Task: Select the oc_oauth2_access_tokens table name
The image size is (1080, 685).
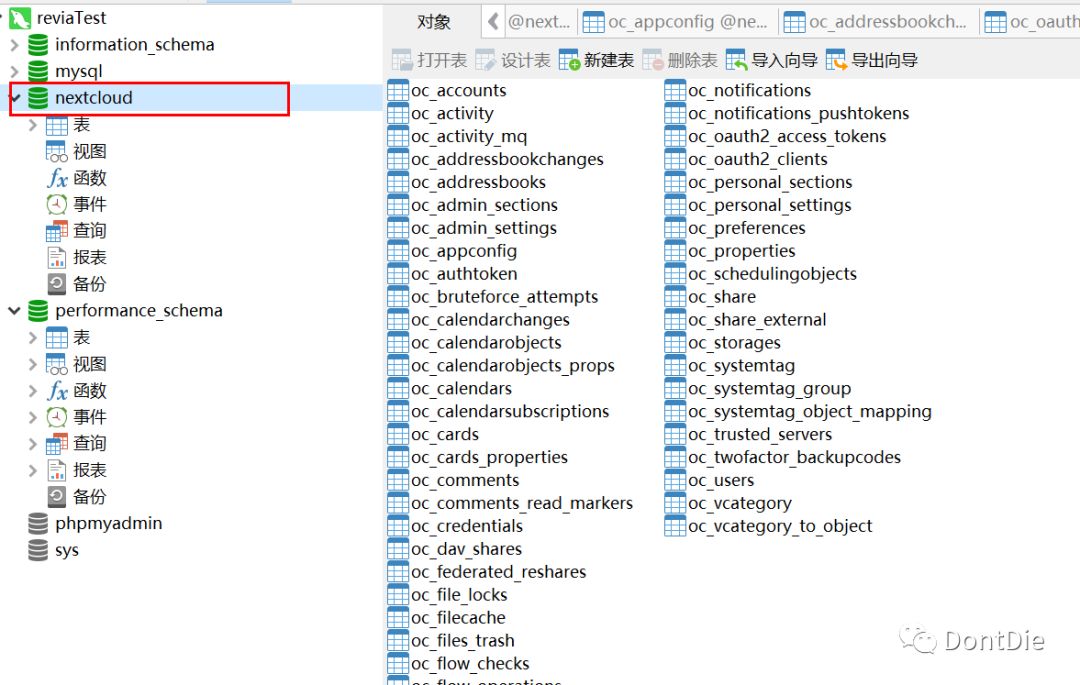Action: coord(787,136)
